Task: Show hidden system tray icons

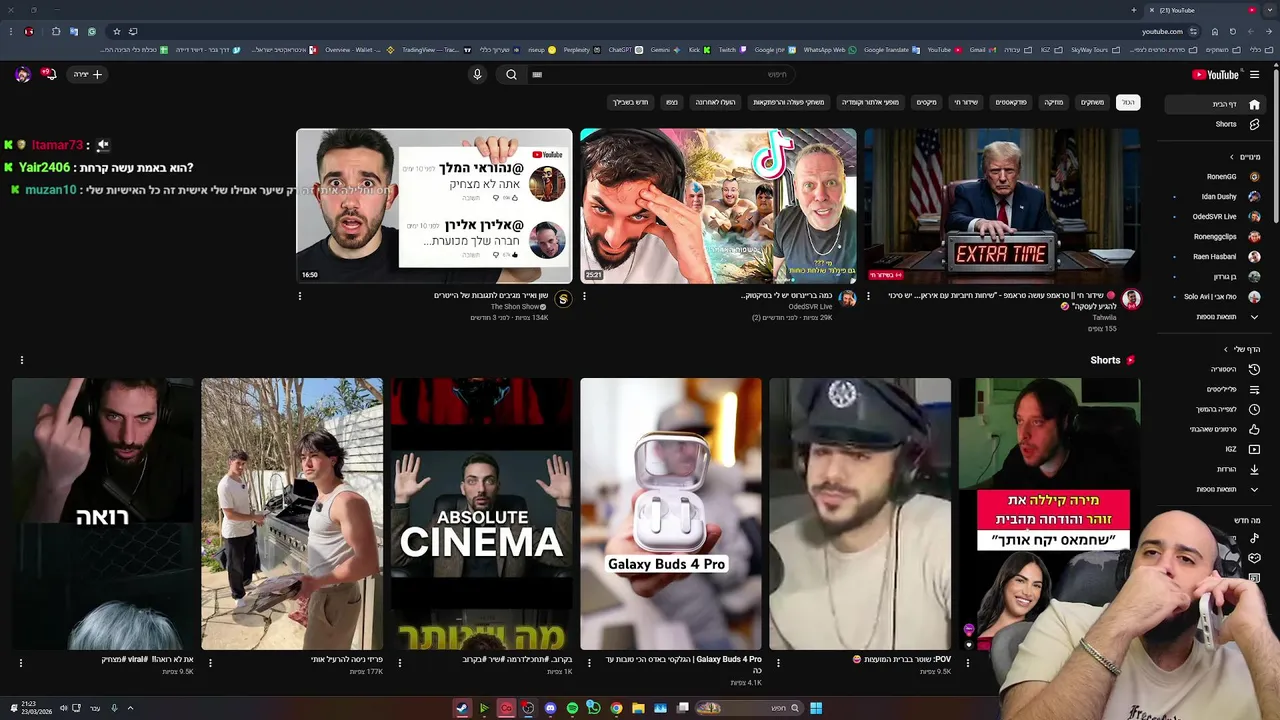Action: [x=130, y=708]
